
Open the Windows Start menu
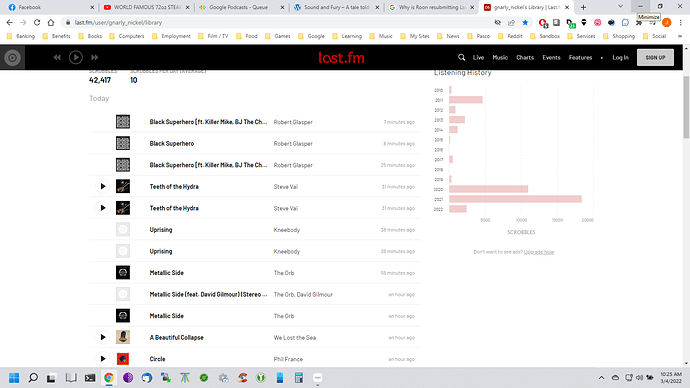click(14, 378)
